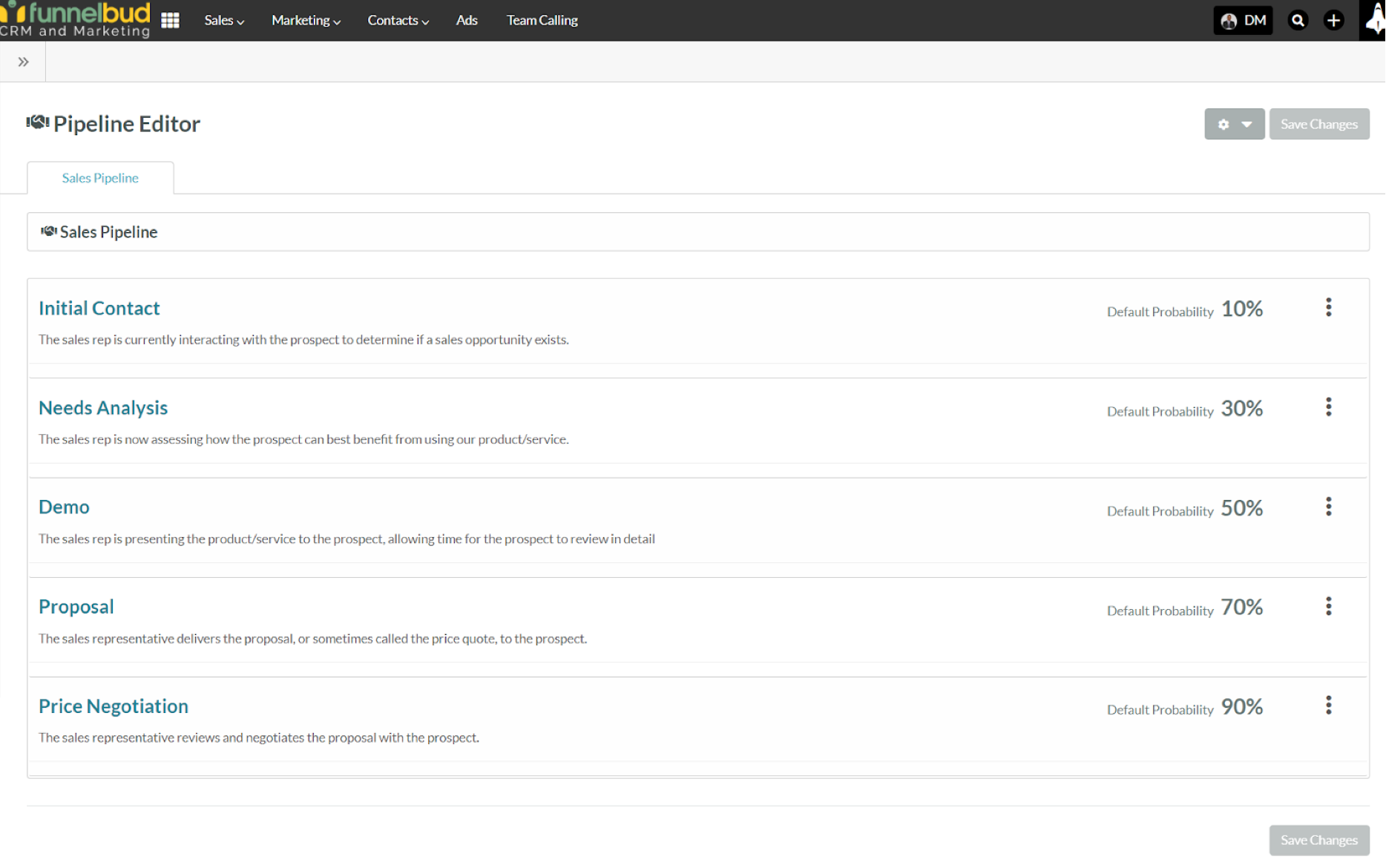Click the 10% default probability value
Image resolution: width=1386 pixels, height=868 pixels.
(1242, 309)
